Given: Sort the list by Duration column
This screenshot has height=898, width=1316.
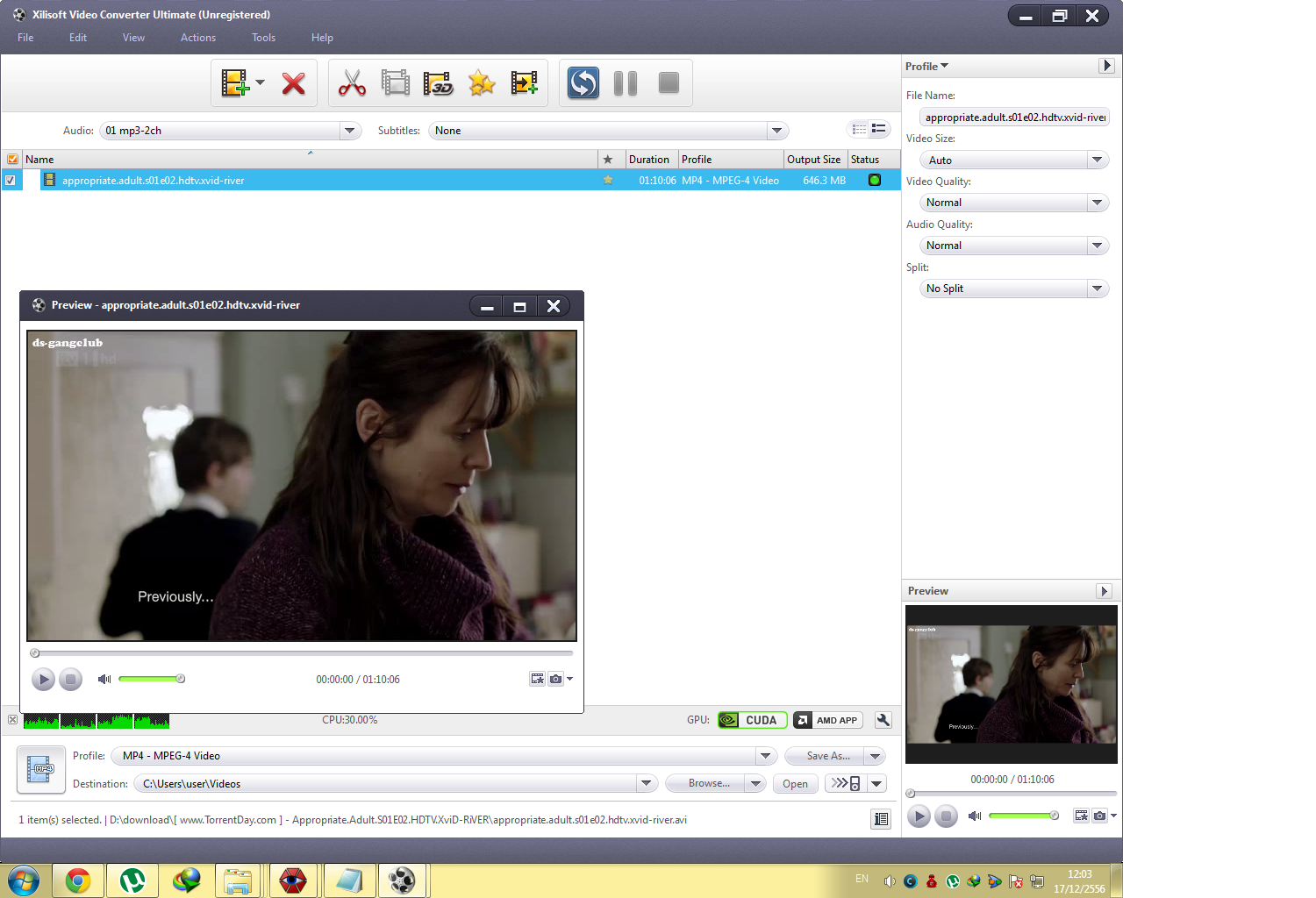Looking at the screenshot, I should click(652, 160).
